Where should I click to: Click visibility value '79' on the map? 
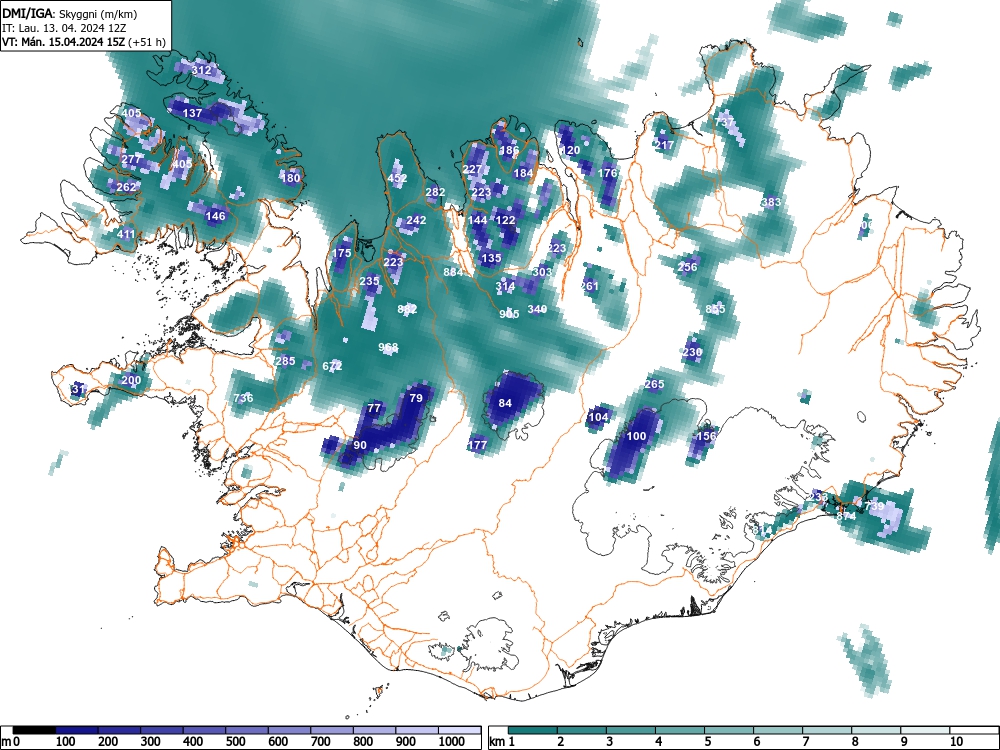coord(416,398)
